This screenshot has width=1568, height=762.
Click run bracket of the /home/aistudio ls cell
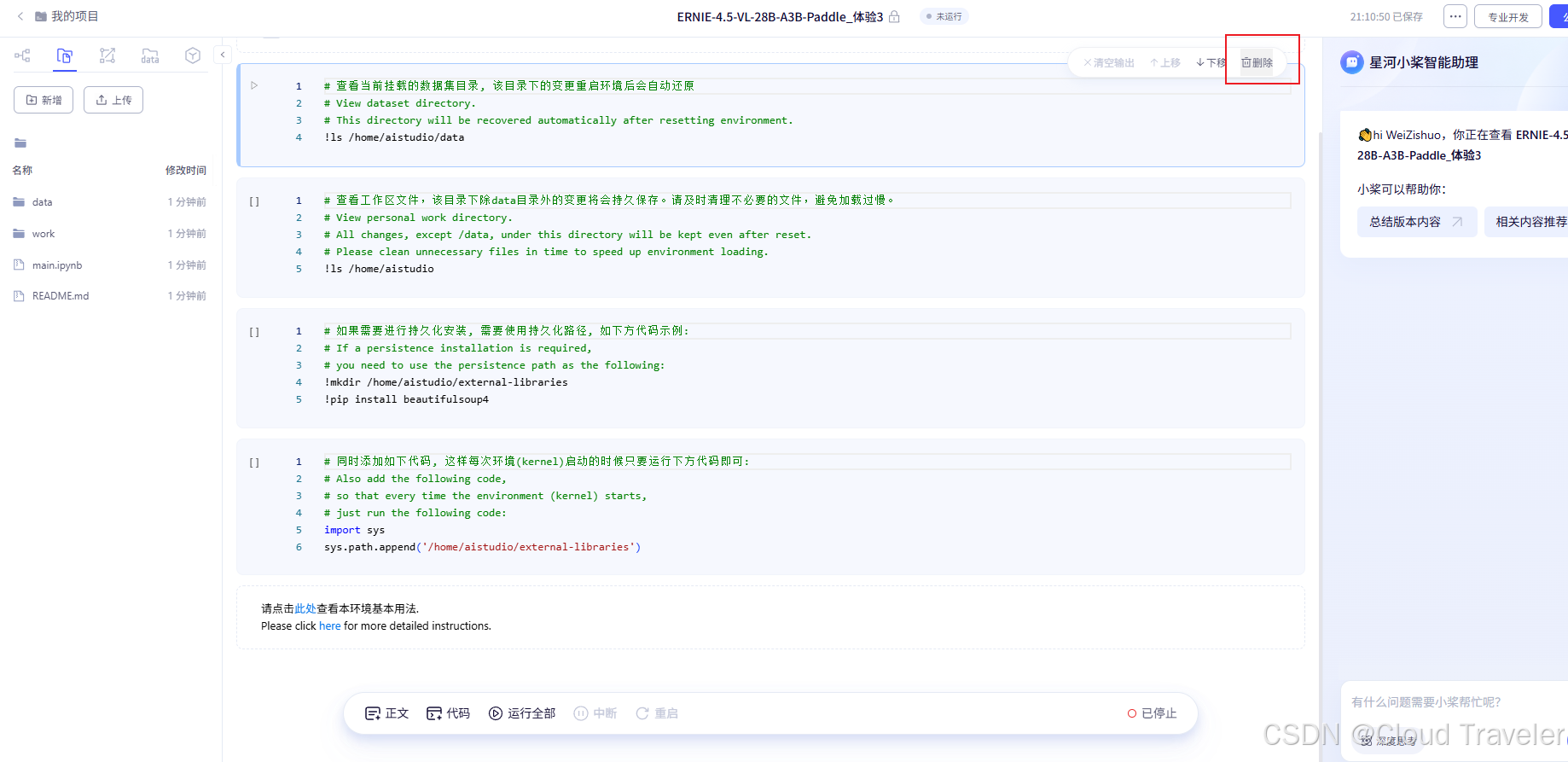[254, 201]
